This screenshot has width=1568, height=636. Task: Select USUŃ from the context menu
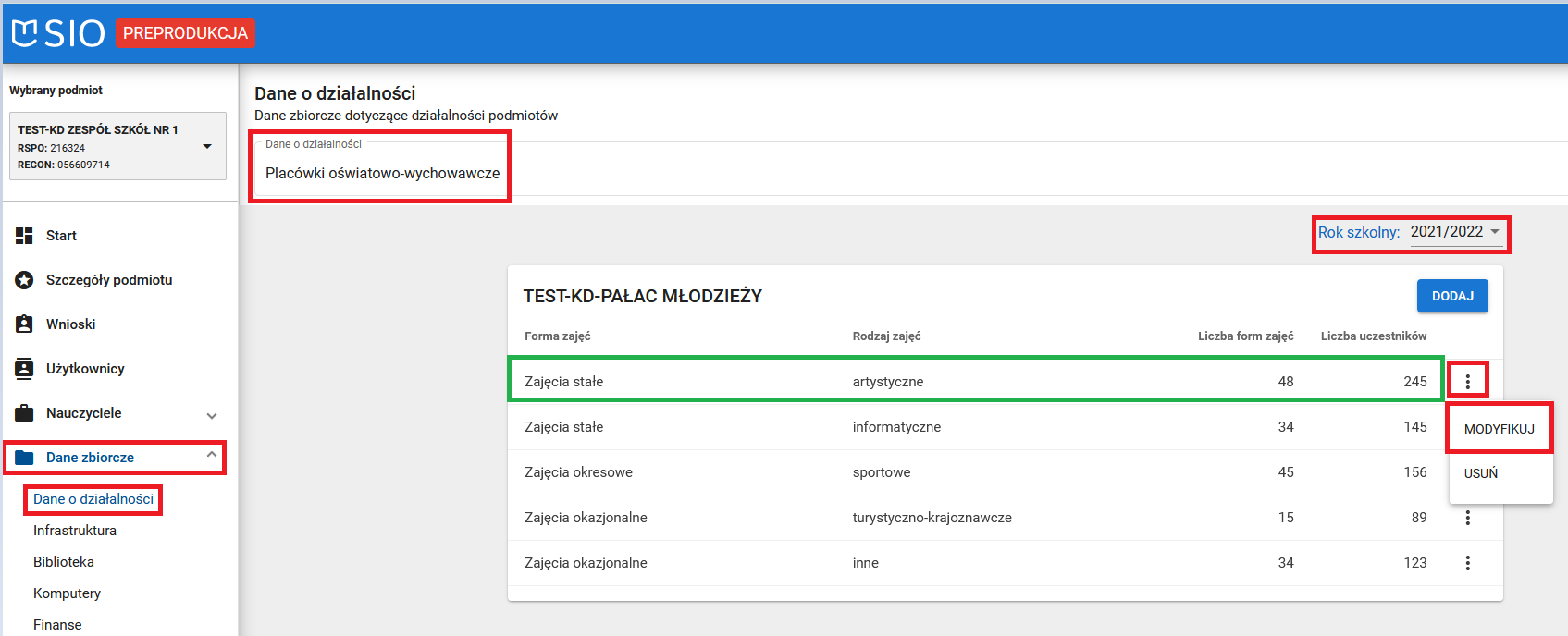[x=1481, y=473]
